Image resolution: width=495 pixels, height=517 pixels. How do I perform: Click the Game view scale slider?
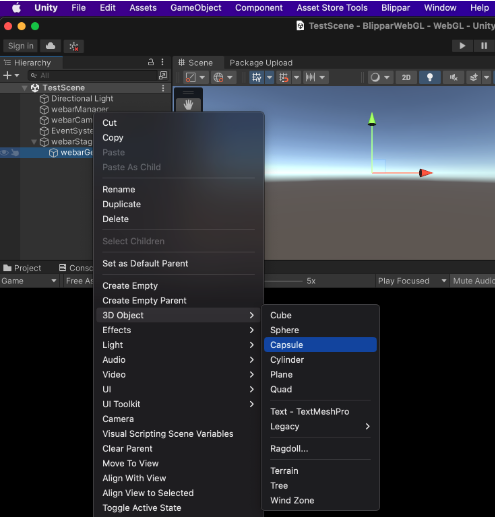tap(283, 281)
